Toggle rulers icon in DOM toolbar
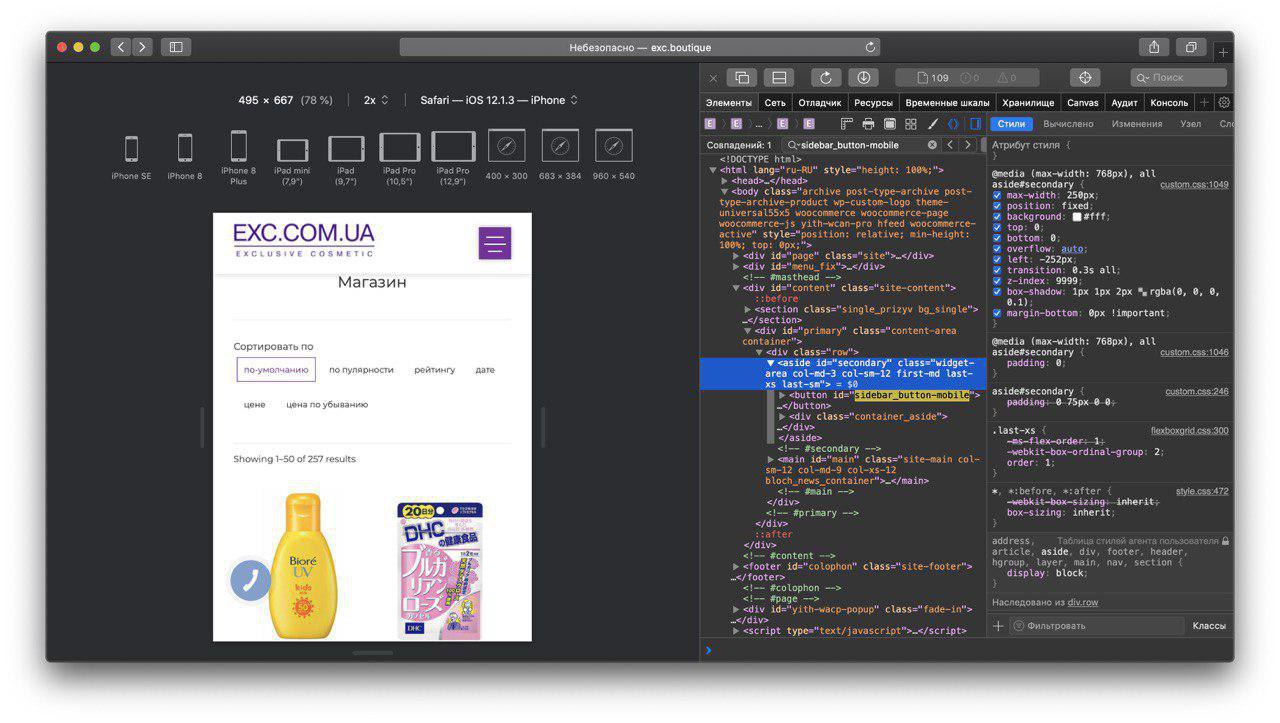The width and height of the screenshot is (1280, 723). click(x=846, y=124)
